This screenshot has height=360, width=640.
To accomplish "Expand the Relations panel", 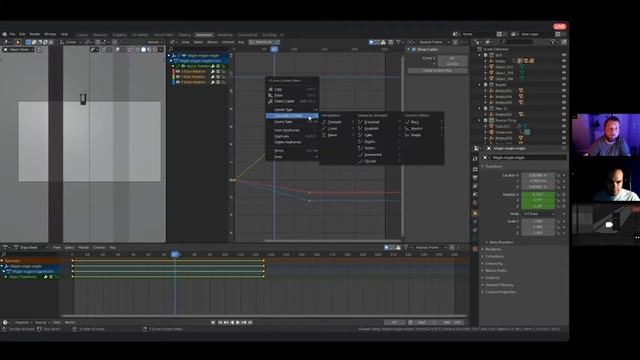I will pos(493,249).
